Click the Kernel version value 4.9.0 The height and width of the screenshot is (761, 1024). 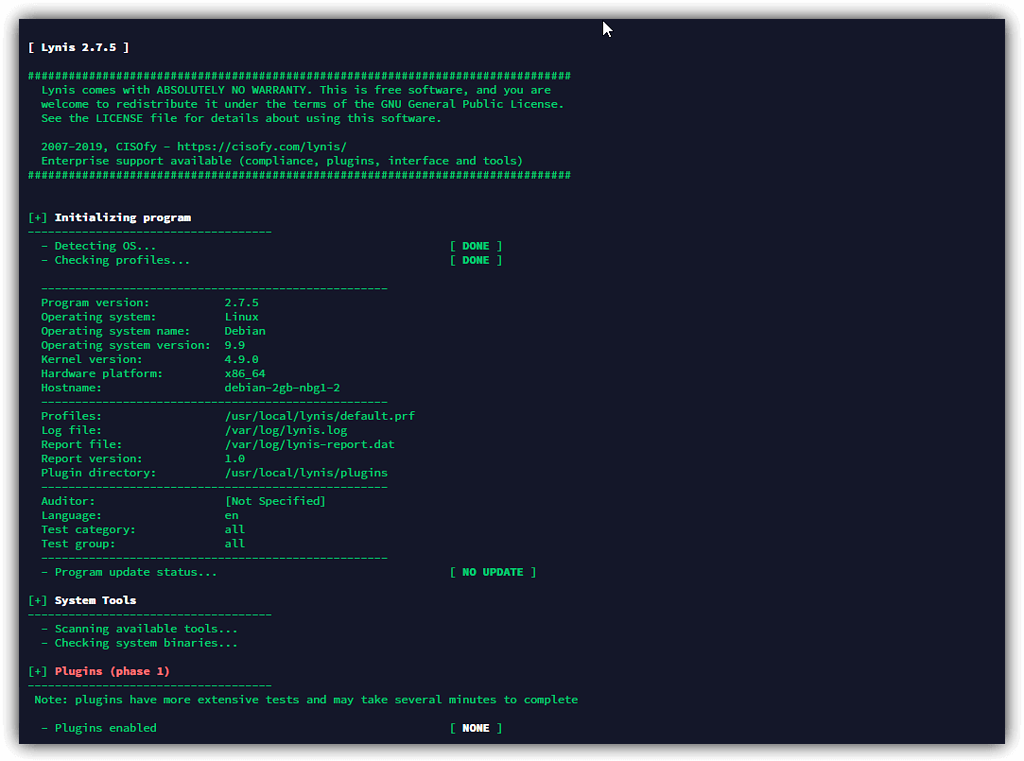click(242, 359)
